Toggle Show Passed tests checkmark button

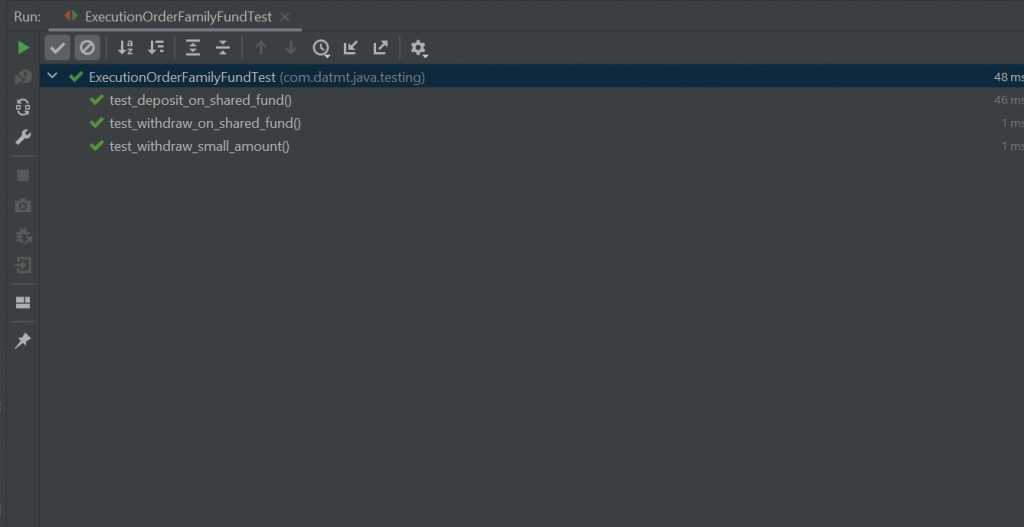57,48
